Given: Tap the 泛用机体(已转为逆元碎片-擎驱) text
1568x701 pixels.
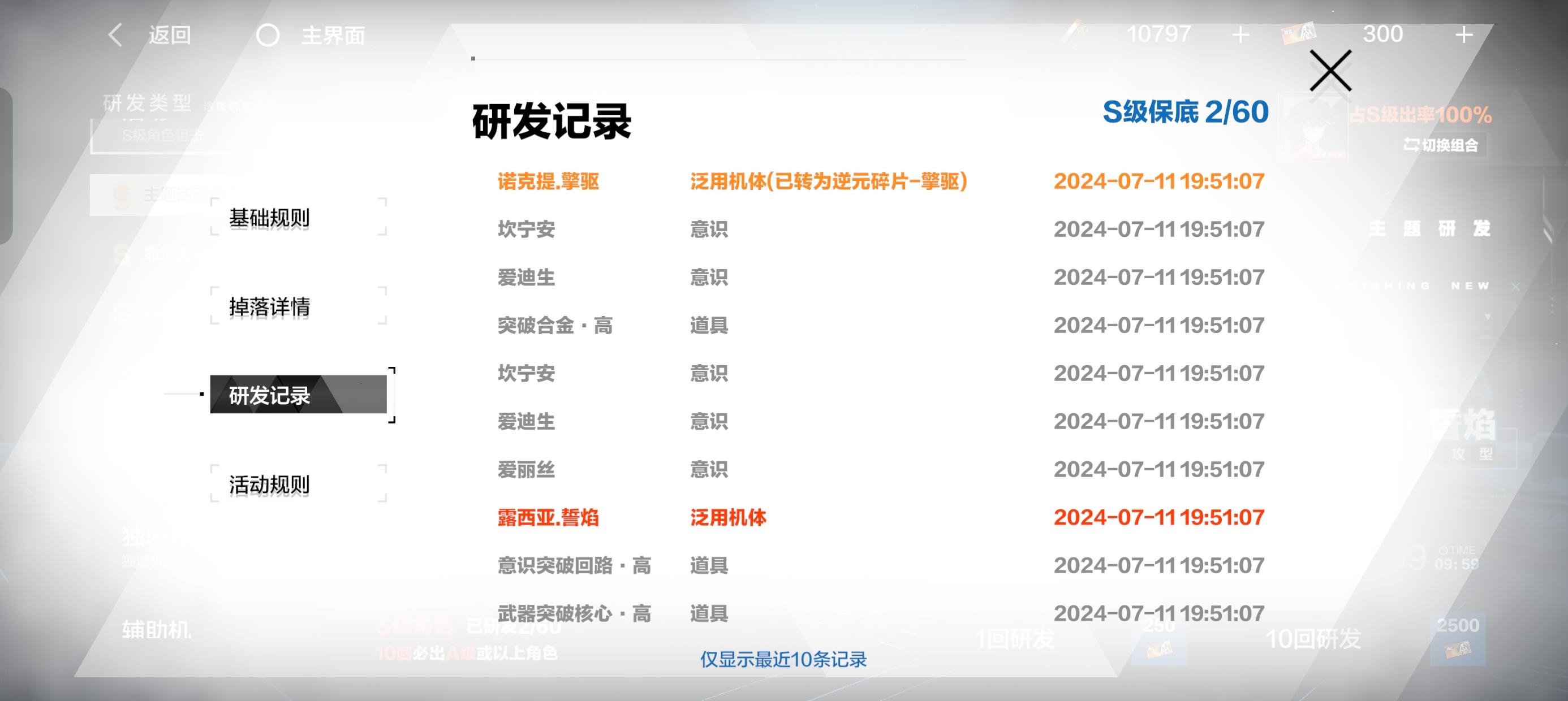Looking at the screenshot, I should (x=829, y=181).
